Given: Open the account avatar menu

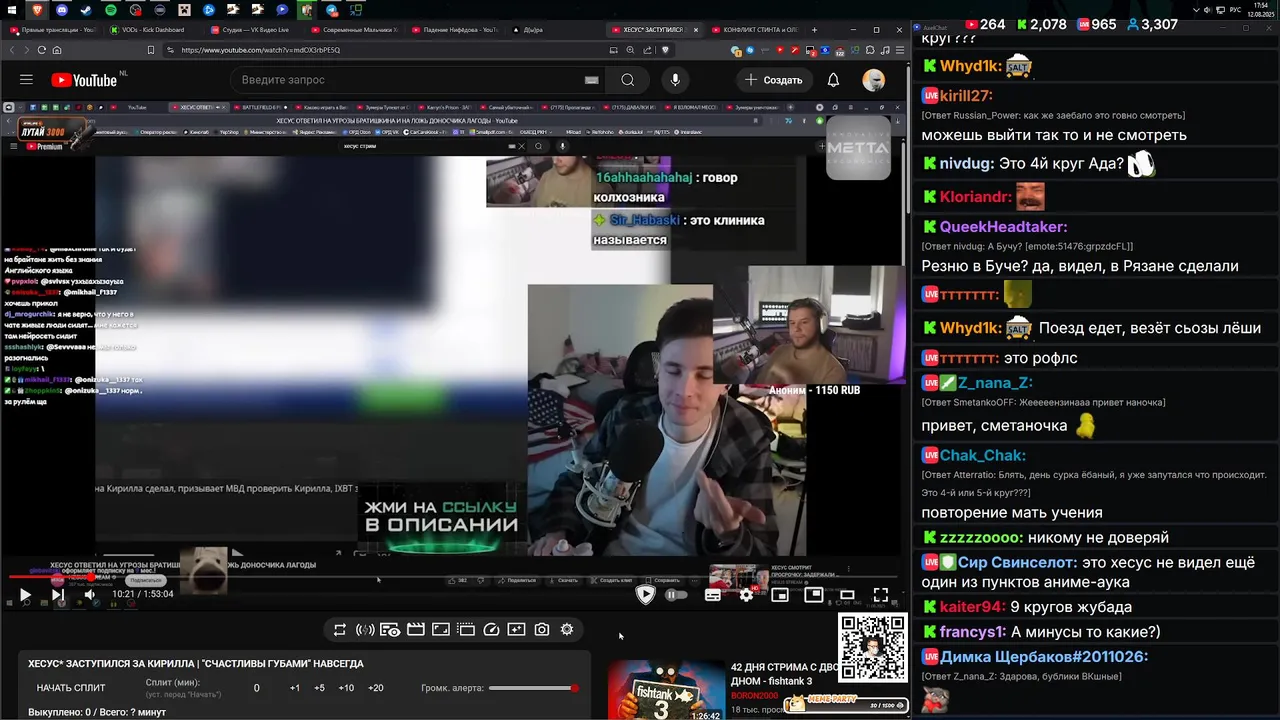Looking at the screenshot, I should [874, 80].
